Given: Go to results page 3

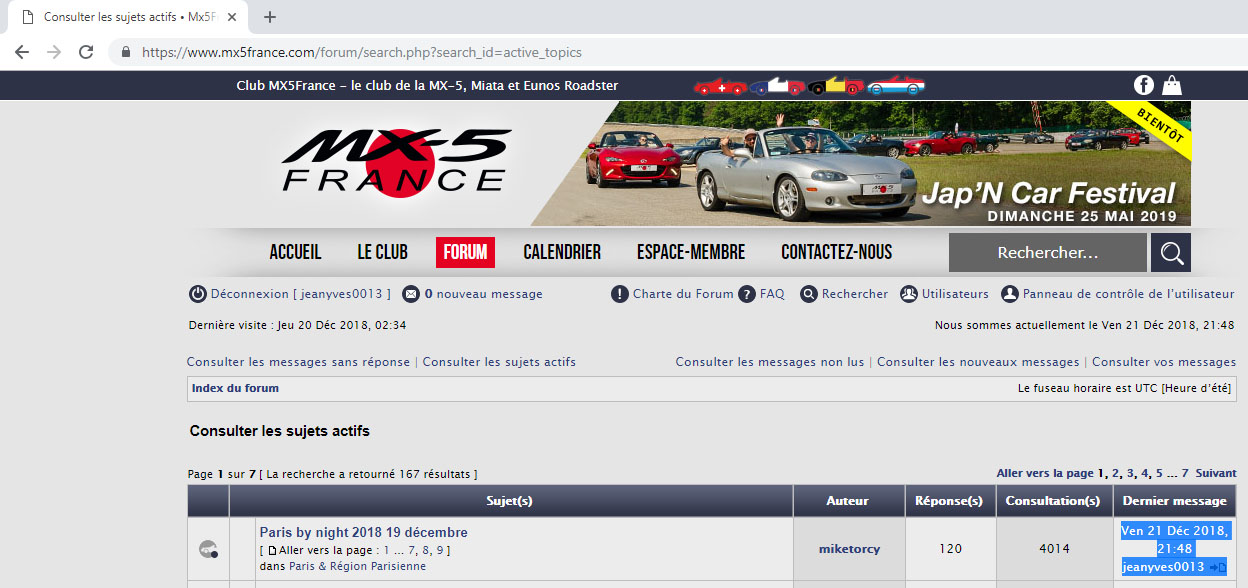Looking at the screenshot, I should coord(1130,473).
